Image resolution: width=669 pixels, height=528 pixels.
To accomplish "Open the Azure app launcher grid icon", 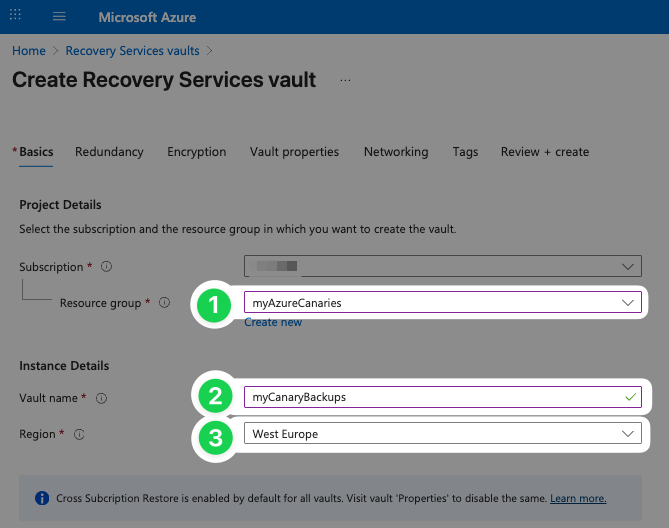I will click(15, 15).
